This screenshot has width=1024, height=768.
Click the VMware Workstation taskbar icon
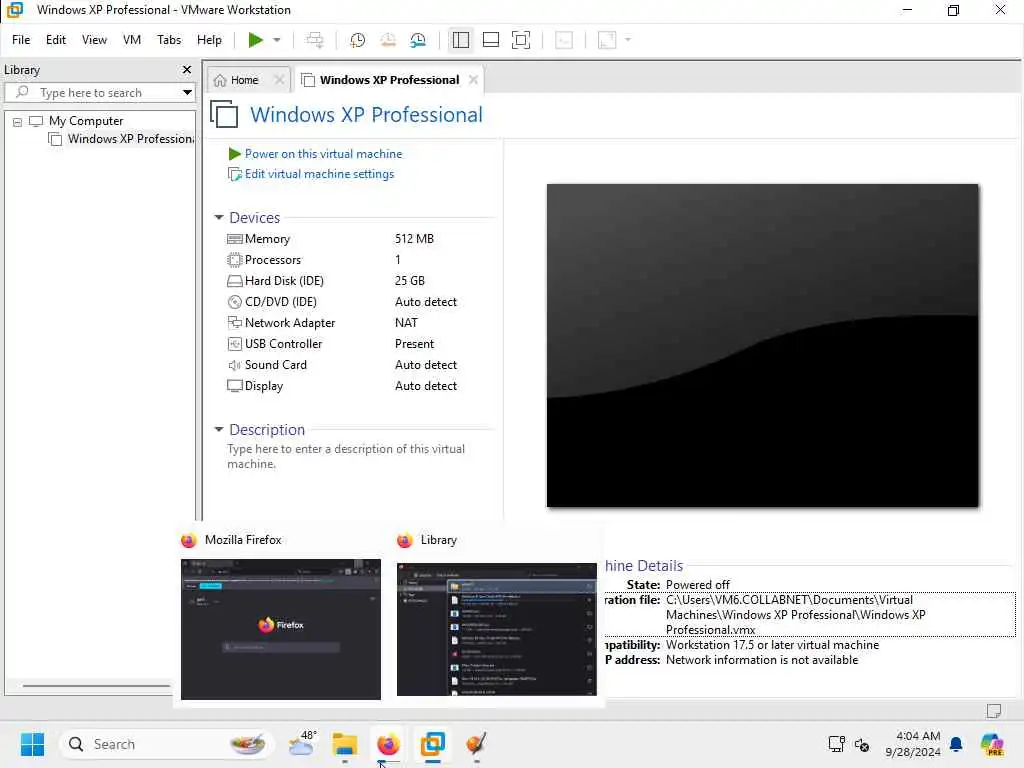pos(432,744)
